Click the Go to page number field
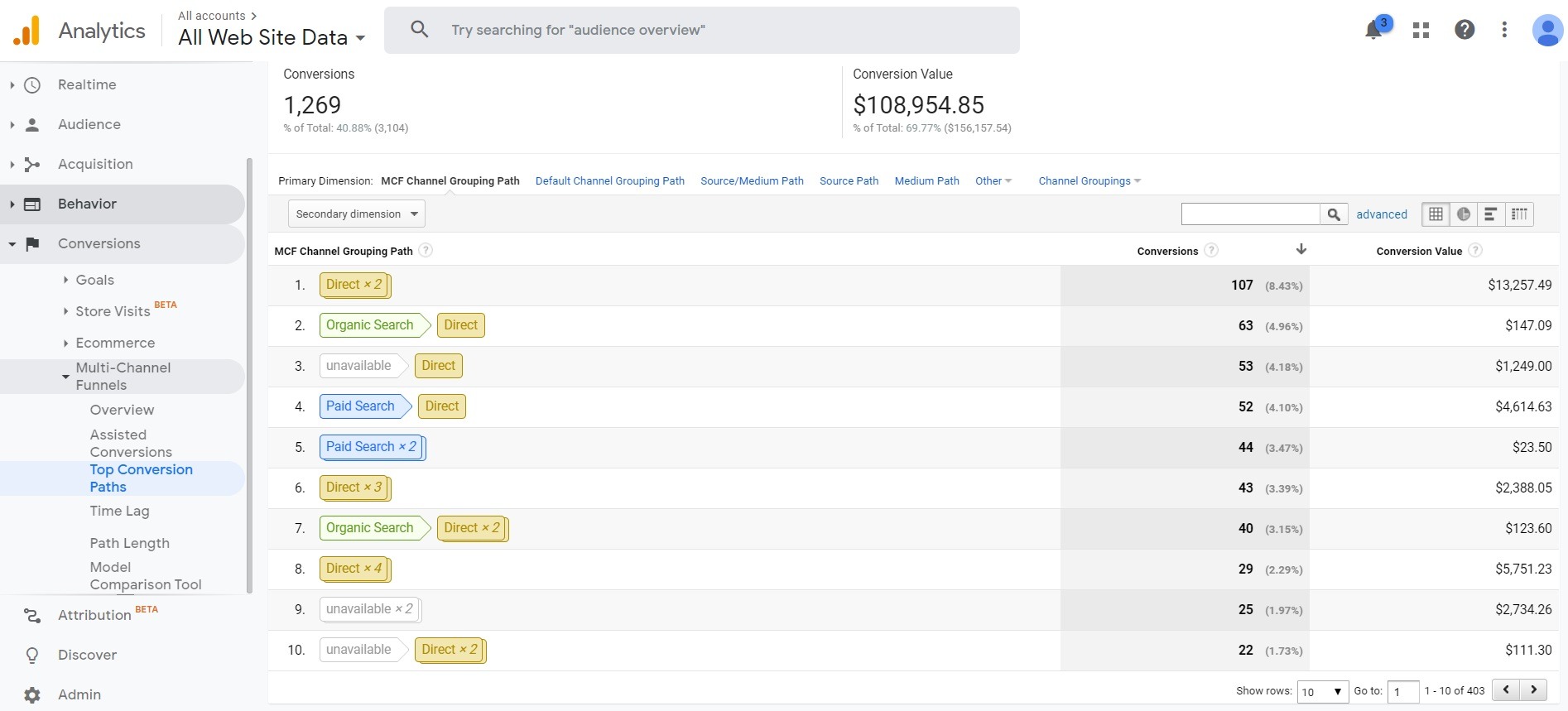 point(1403,692)
